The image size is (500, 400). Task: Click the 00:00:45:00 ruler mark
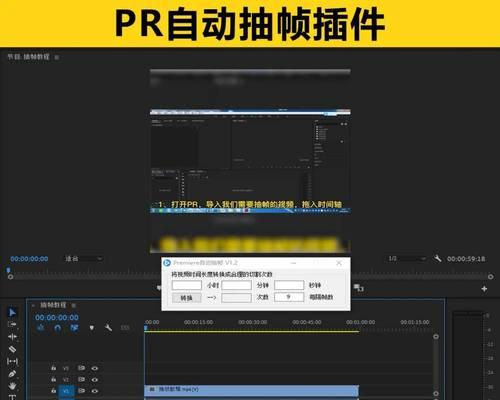[x=307, y=322]
